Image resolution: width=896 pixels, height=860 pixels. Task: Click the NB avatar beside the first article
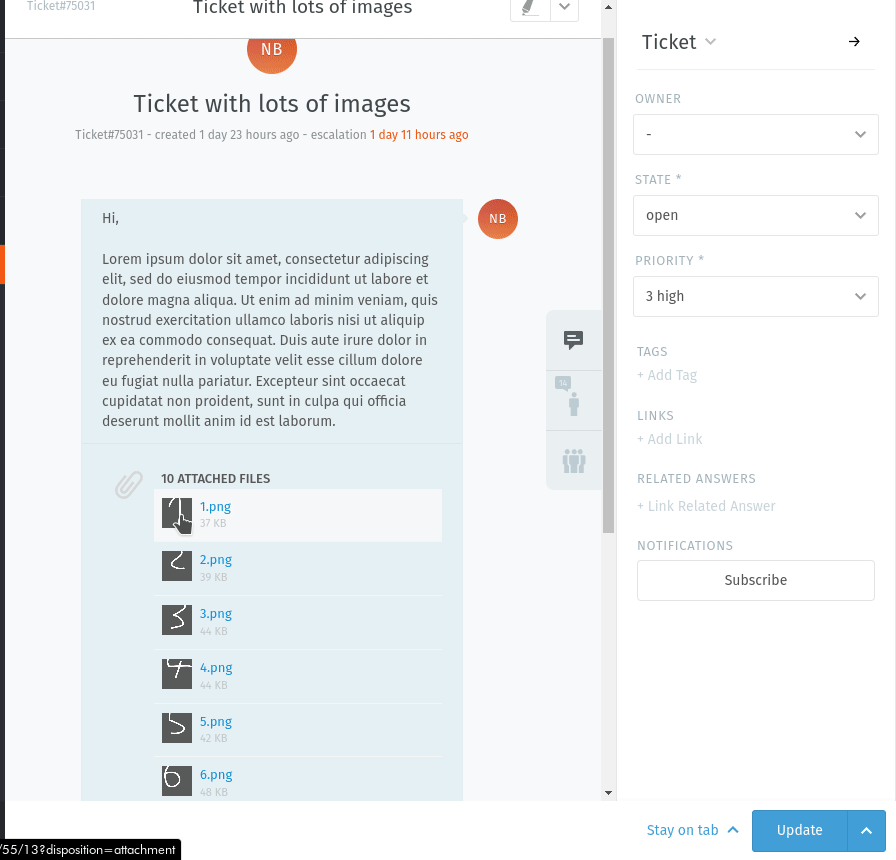[497, 218]
